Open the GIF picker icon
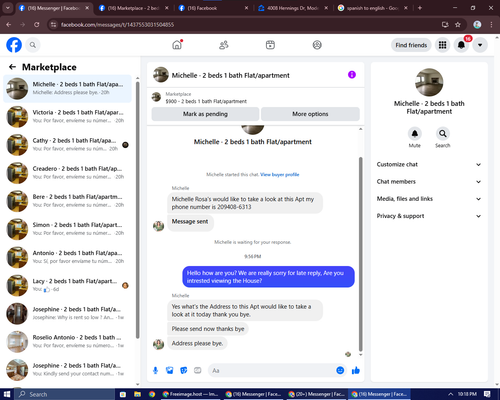500x400 pixels. pyautogui.click(x=198, y=370)
